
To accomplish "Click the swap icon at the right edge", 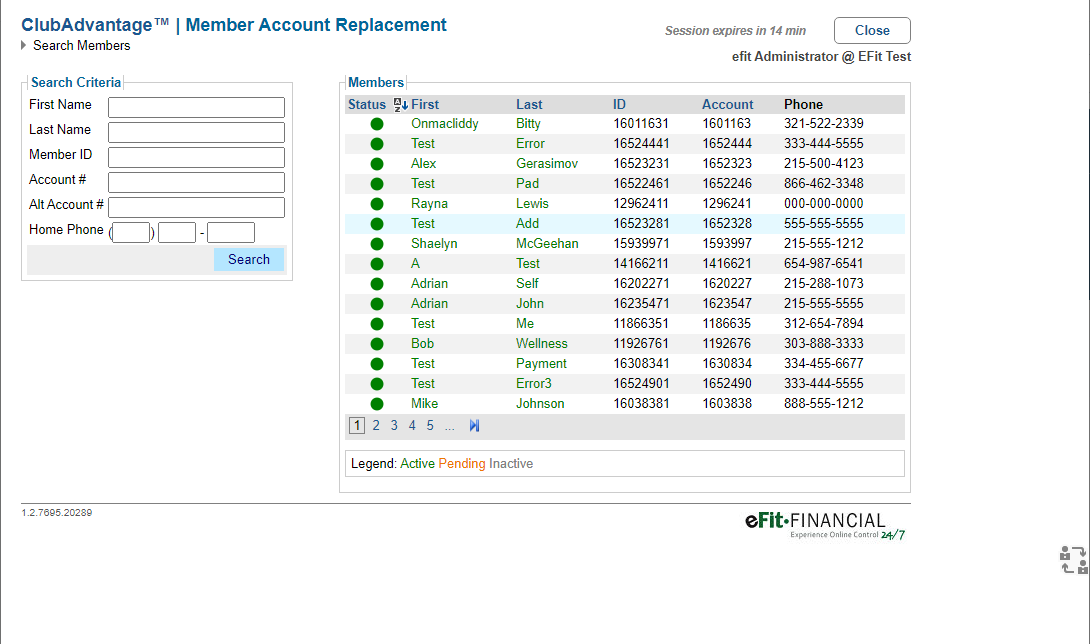I will (1073, 560).
